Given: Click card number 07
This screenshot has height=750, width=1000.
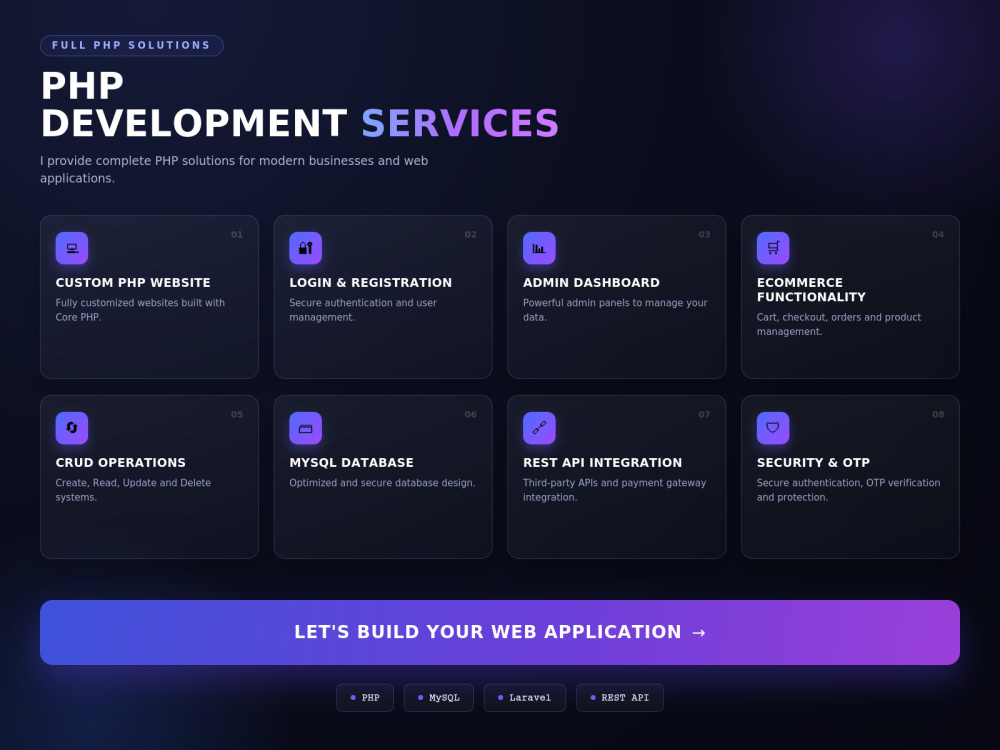Looking at the screenshot, I should [704, 415].
